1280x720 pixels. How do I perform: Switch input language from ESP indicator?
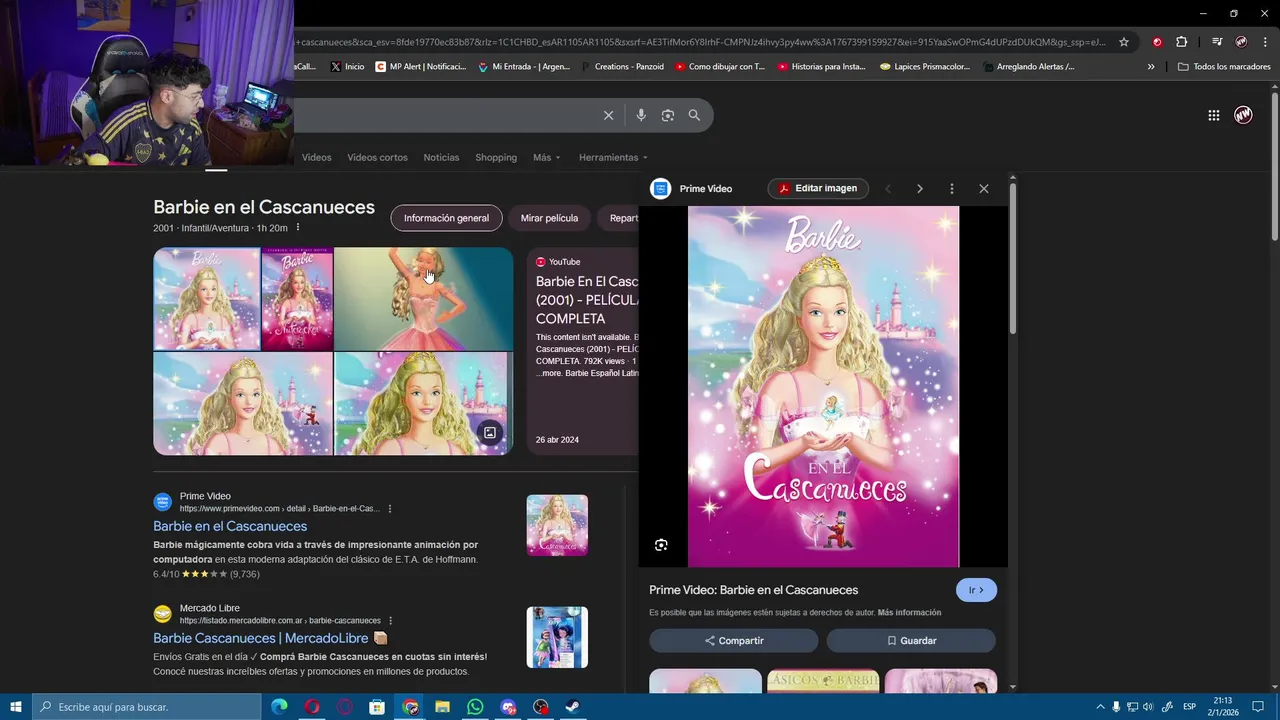pos(1189,707)
